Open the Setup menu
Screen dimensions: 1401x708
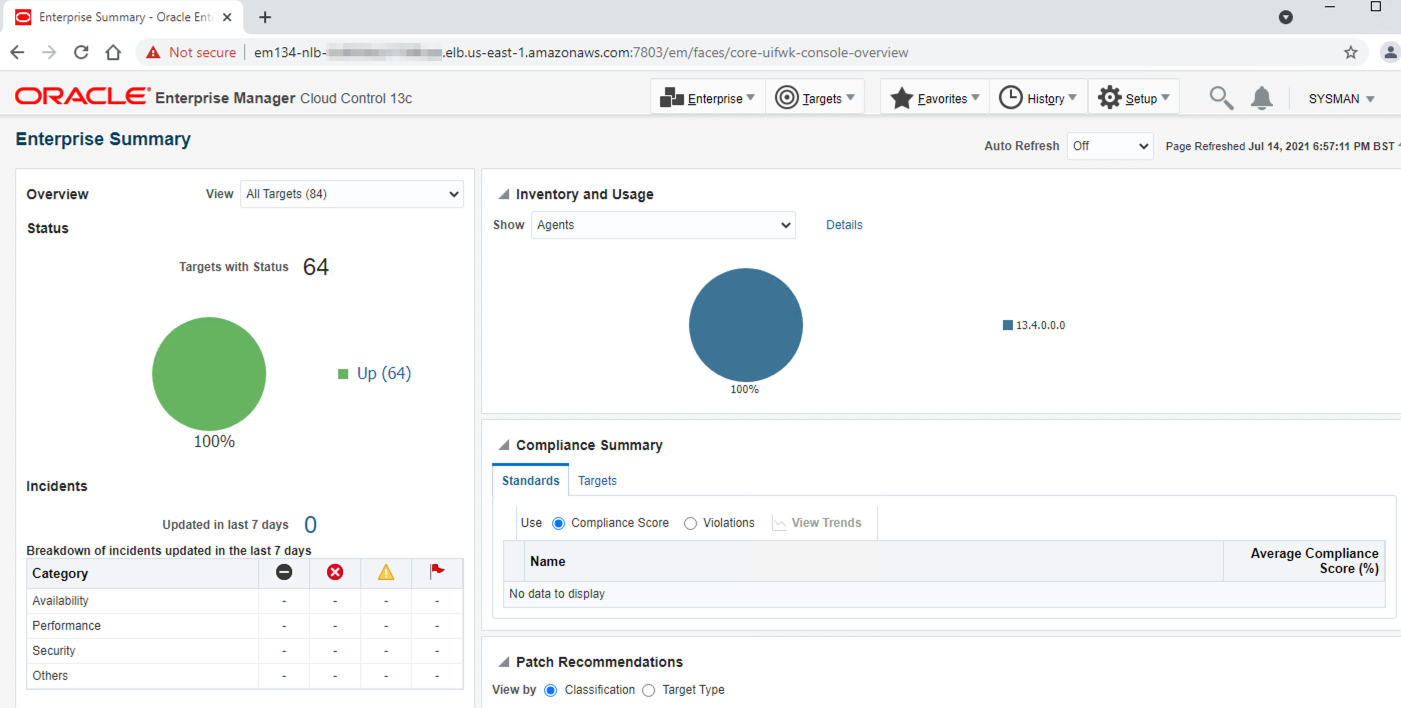pos(1134,98)
